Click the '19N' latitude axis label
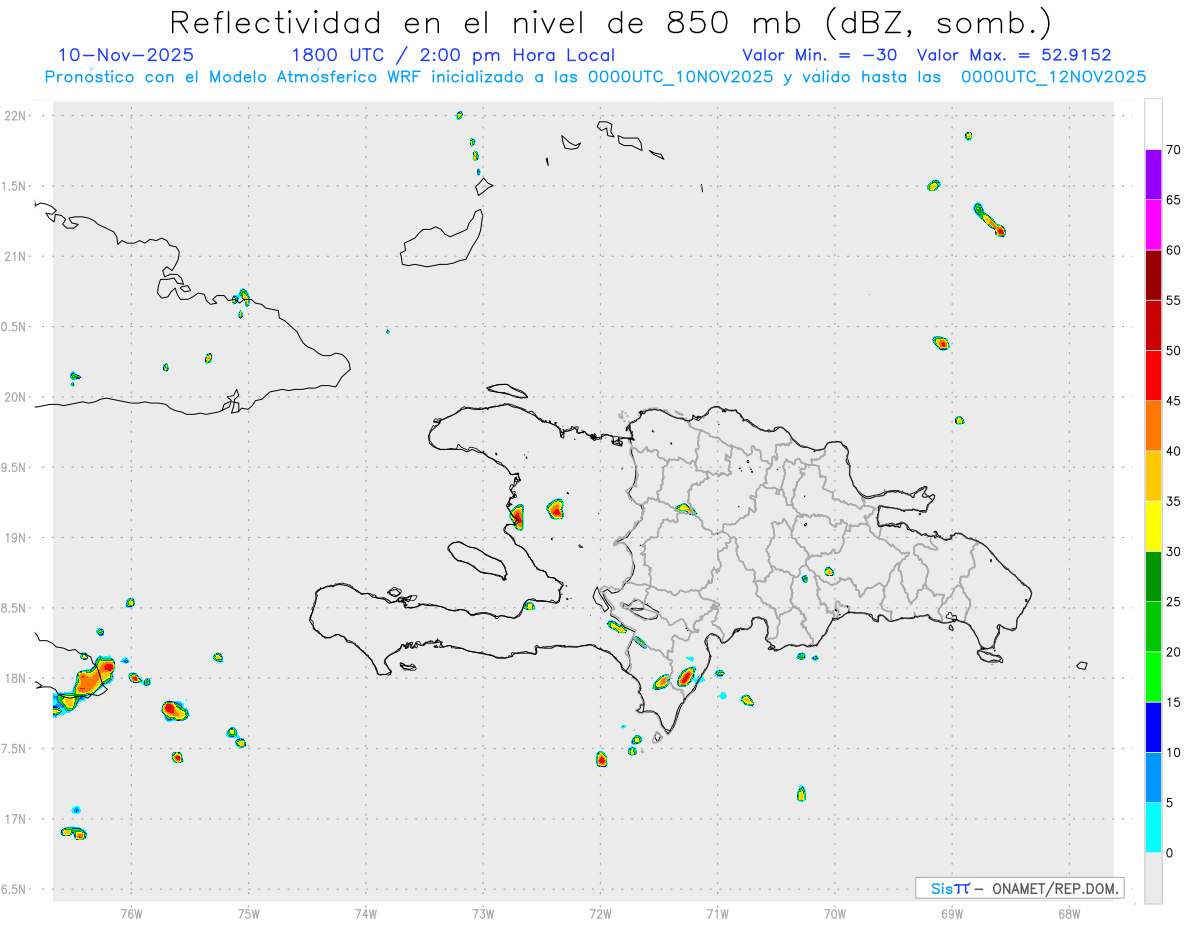The image size is (1200, 927). pyautogui.click(x=14, y=538)
